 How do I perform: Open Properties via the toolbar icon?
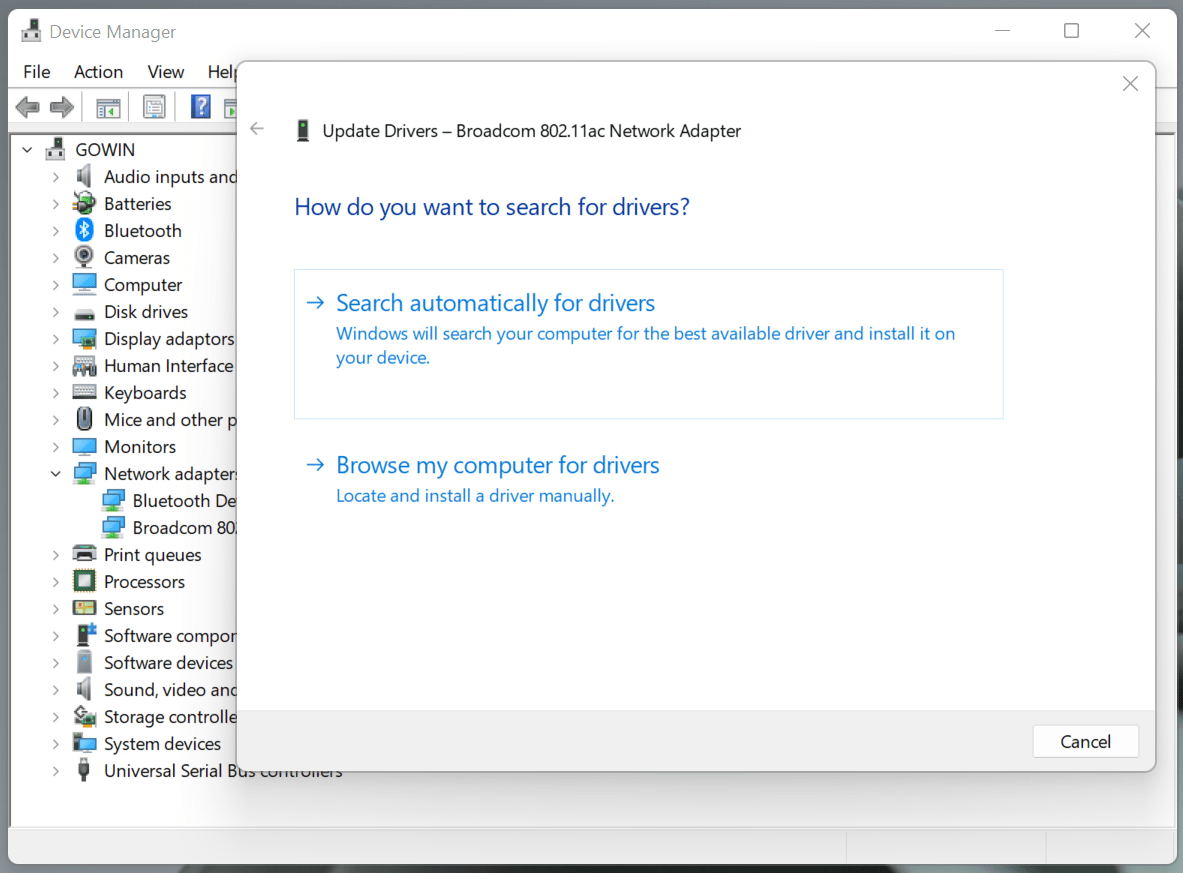(154, 107)
